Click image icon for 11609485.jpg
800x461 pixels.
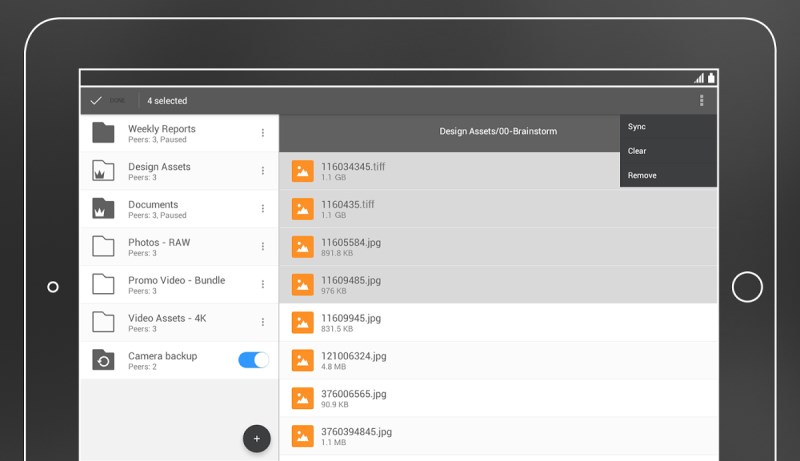pyautogui.click(x=303, y=285)
